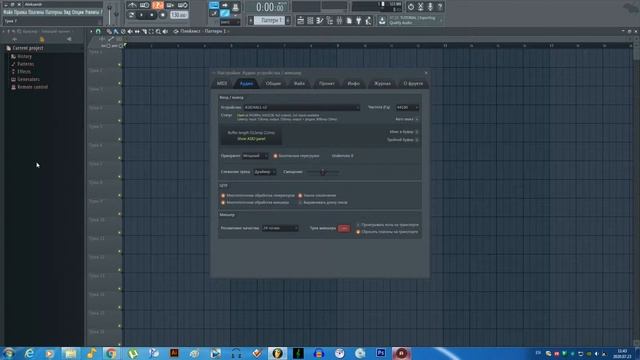
Task: Switch to the Проект settings tab
Action: (327, 83)
